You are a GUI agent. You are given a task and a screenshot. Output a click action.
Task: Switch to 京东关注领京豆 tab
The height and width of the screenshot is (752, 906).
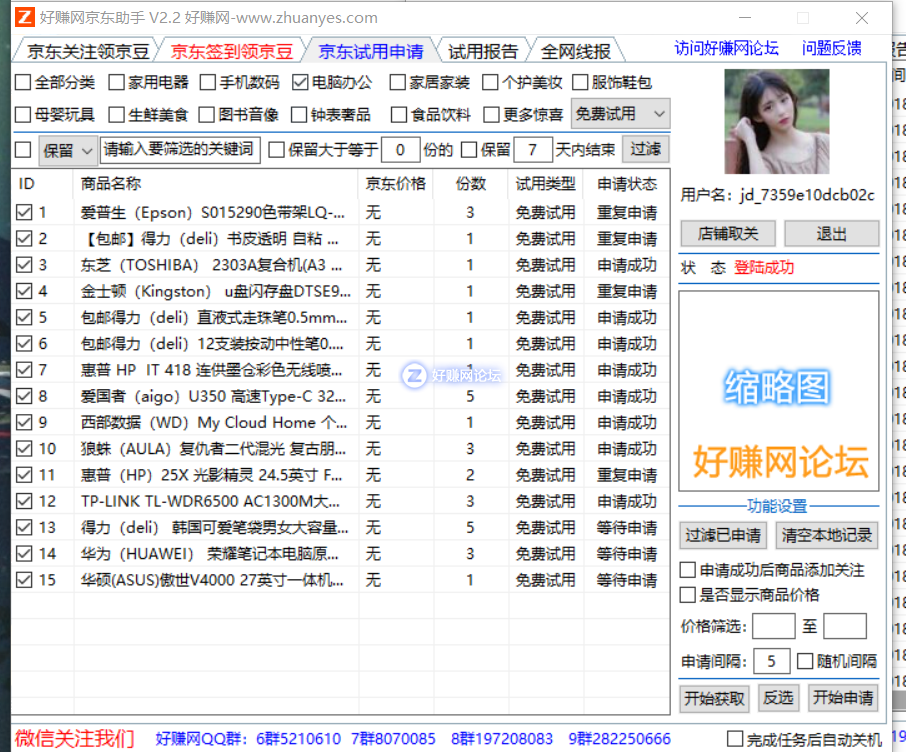88,51
